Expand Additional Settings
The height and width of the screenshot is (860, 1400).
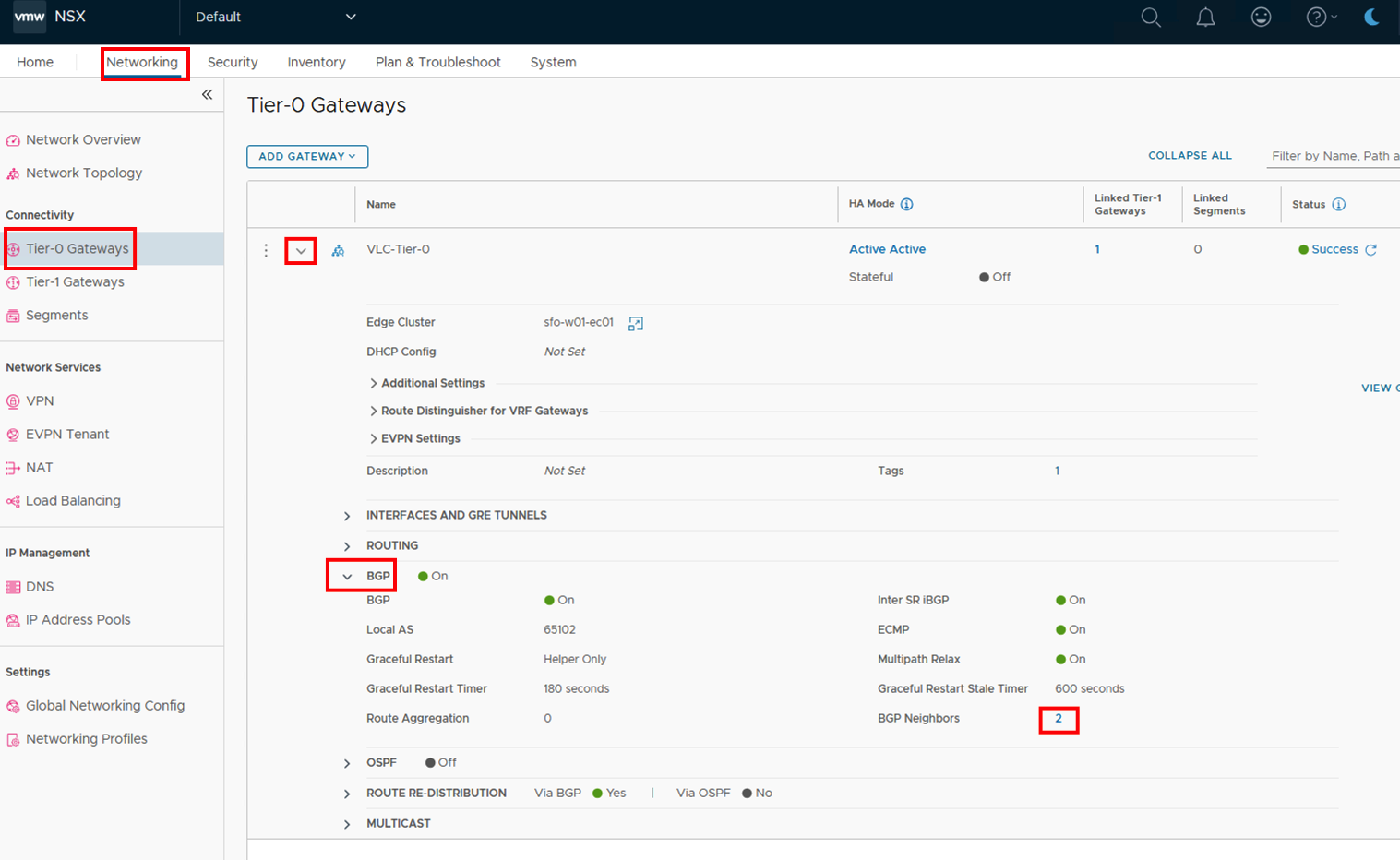click(432, 383)
